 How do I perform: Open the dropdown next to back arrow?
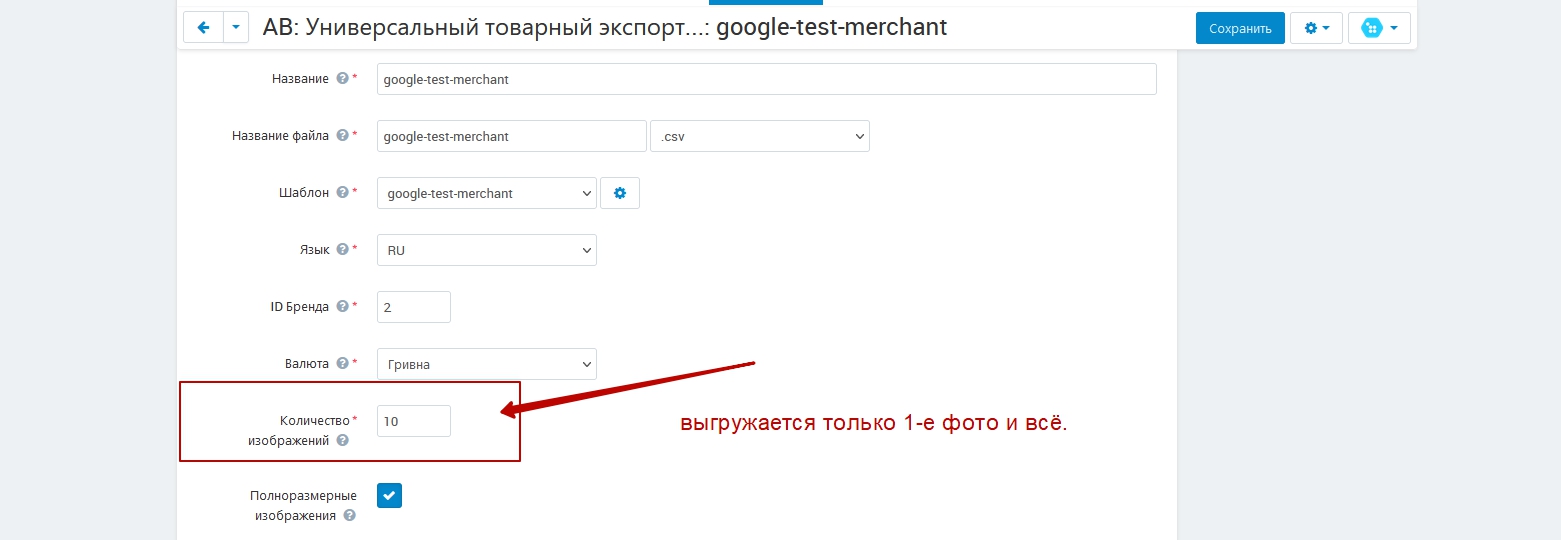tap(235, 28)
